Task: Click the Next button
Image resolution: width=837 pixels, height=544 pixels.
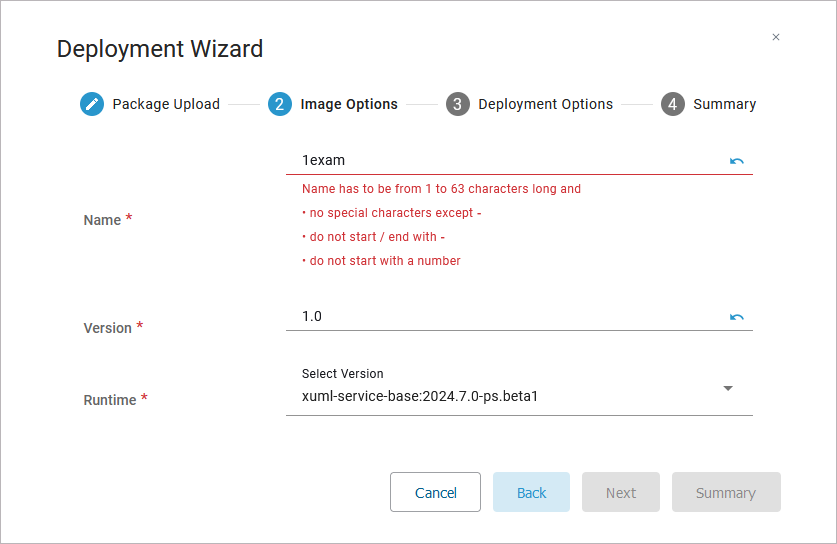Action: click(621, 492)
